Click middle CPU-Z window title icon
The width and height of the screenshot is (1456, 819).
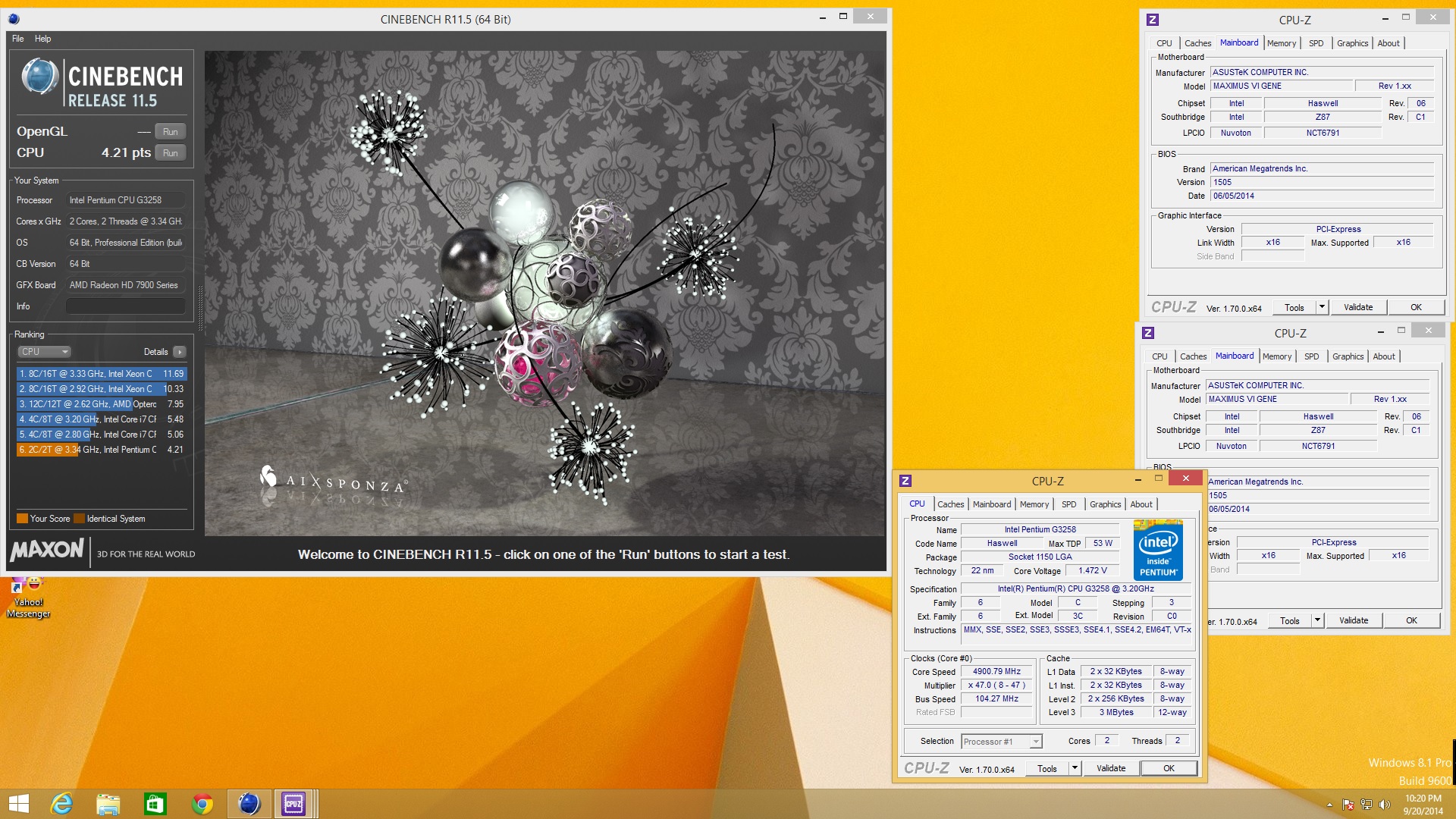[1148, 333]
